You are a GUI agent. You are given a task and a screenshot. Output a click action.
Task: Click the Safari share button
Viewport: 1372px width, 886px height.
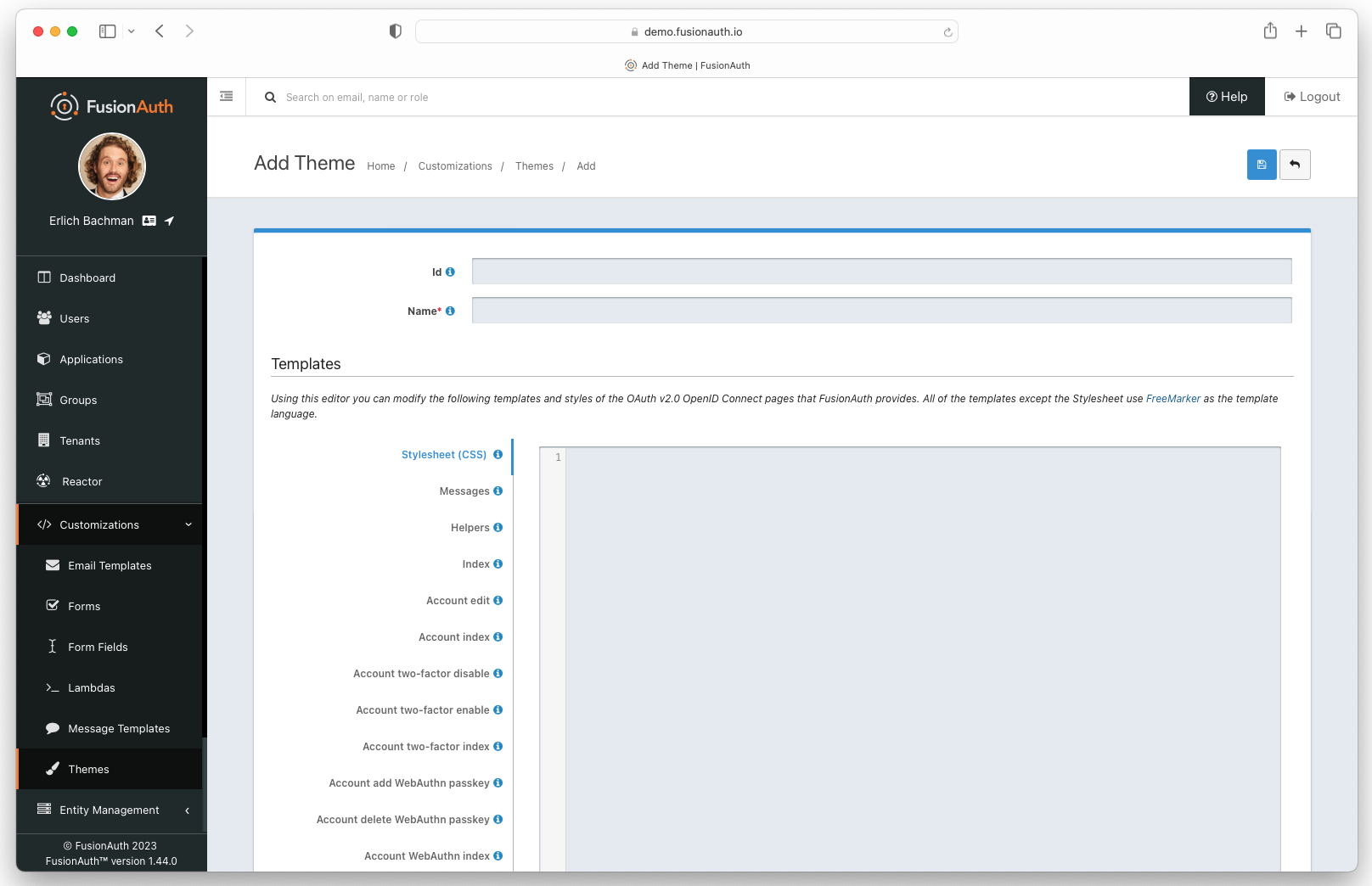point(1270,31)
